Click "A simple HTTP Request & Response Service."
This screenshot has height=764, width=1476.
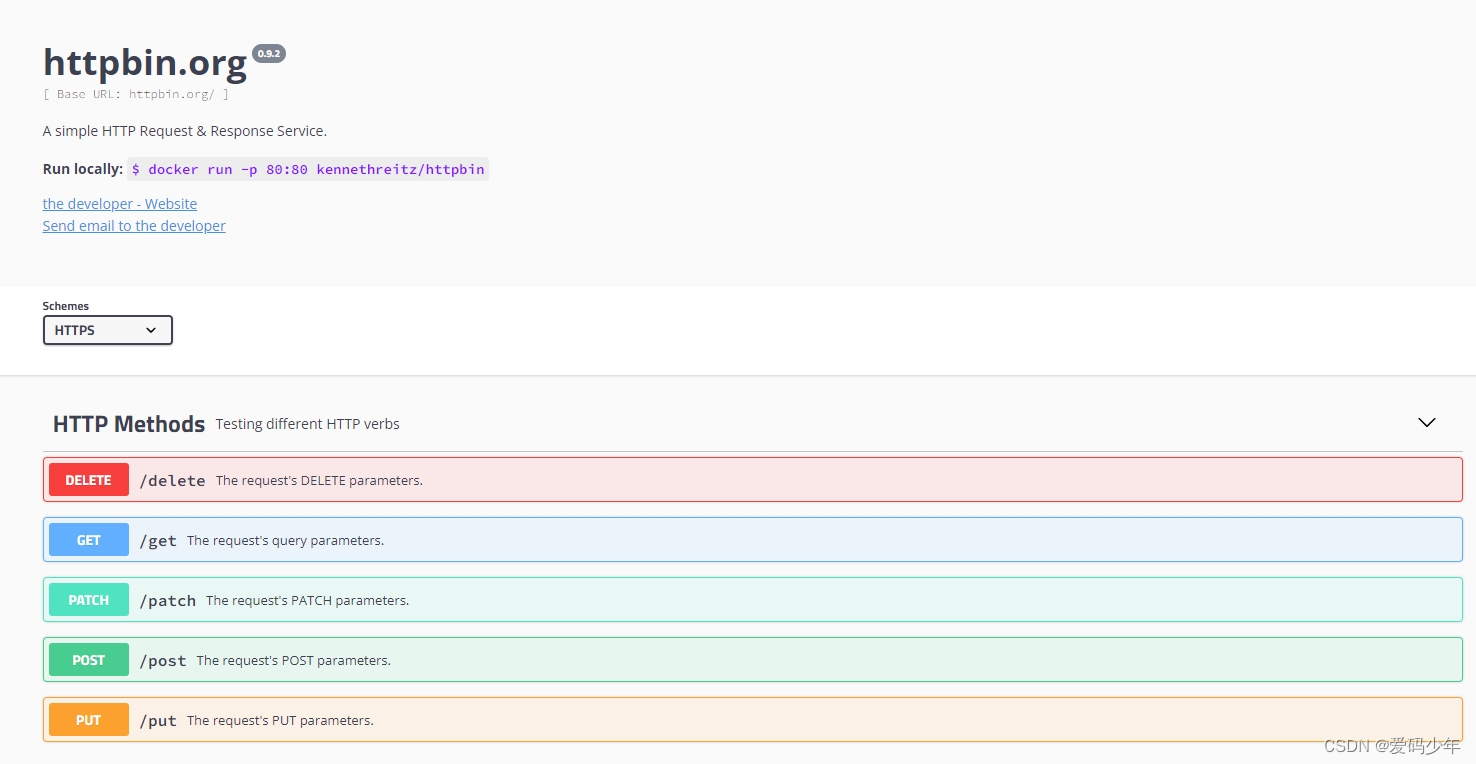click(x=185, y=131)
